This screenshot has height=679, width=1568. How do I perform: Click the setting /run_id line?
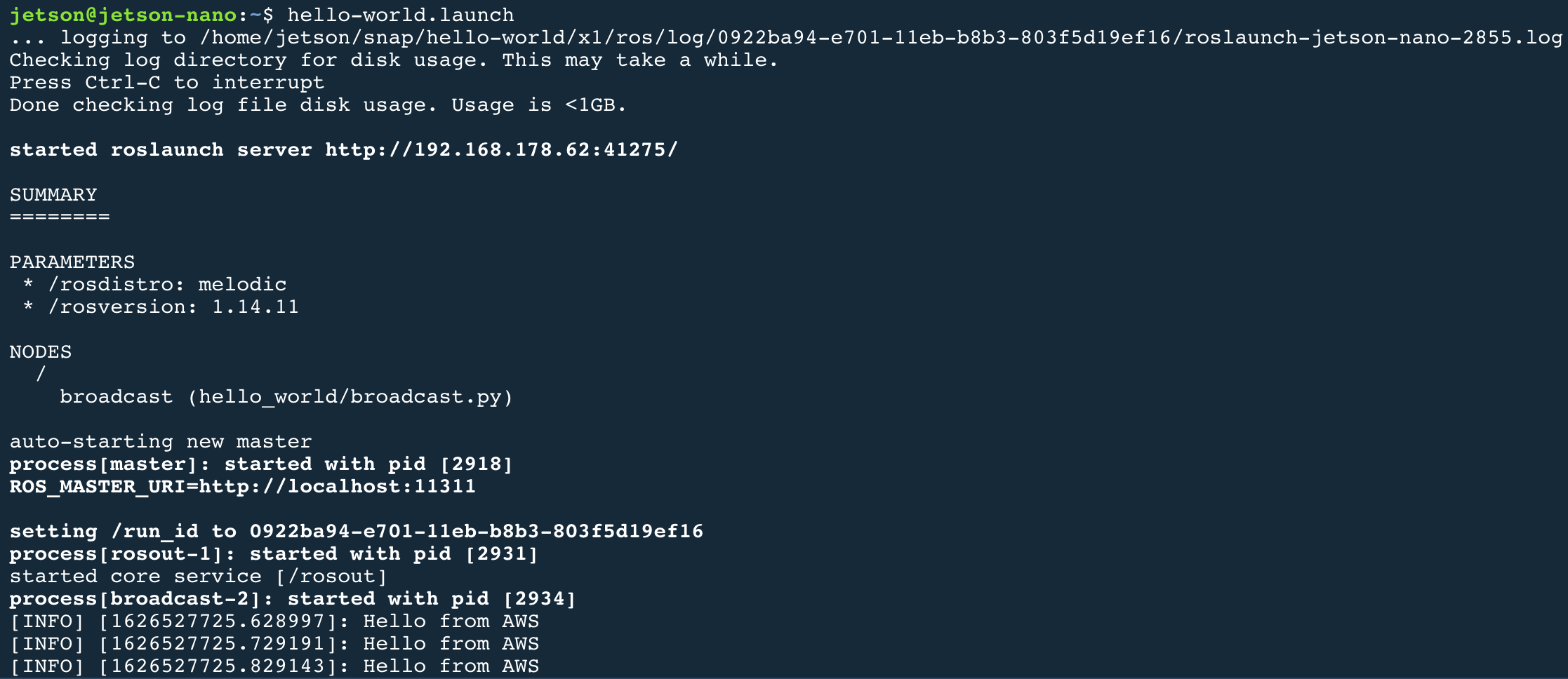coord(357,531)
